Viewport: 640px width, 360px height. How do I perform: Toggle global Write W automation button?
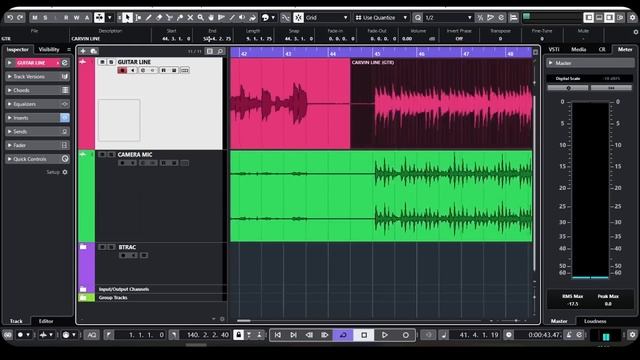tap(76, 18)
